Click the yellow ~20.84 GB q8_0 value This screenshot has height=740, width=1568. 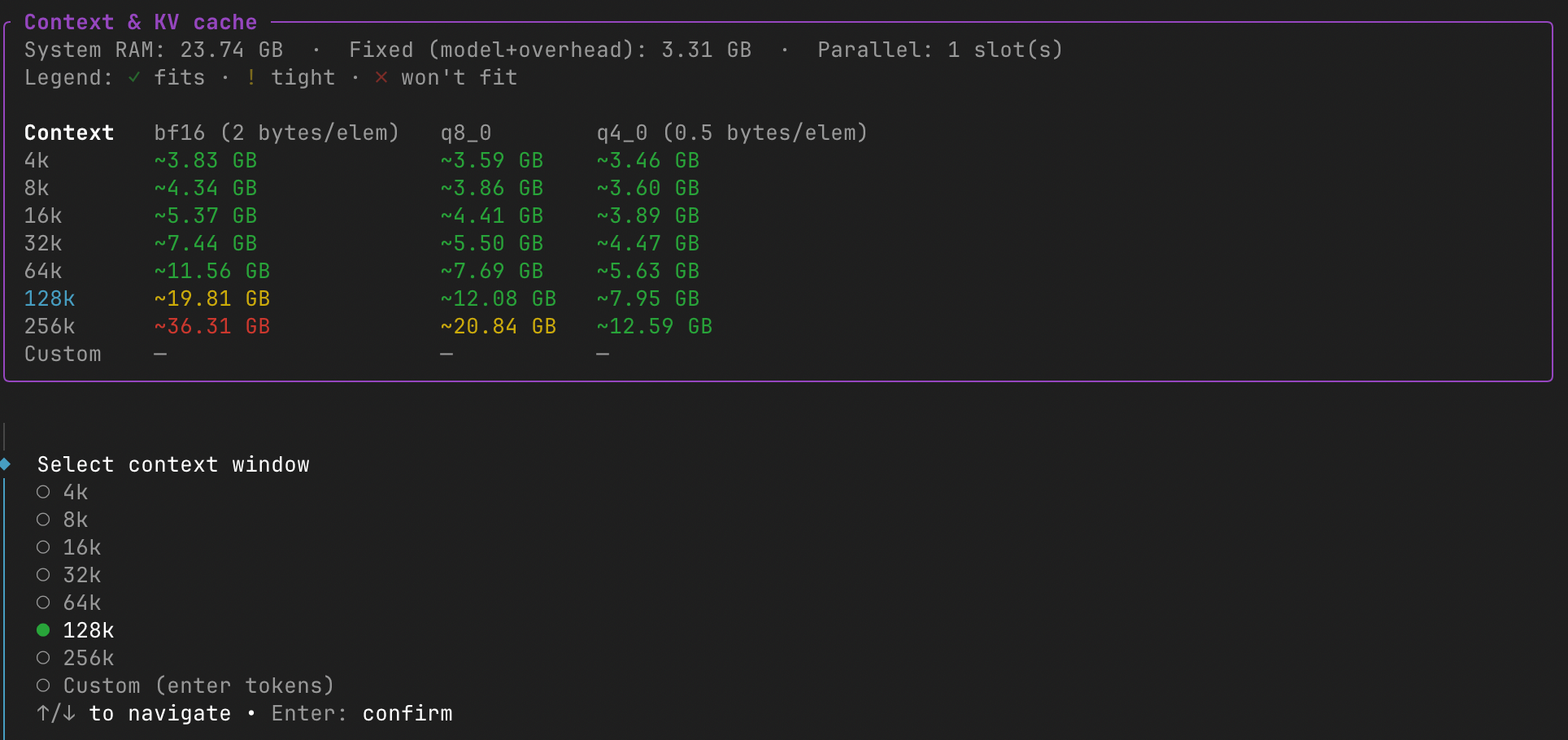[499, 326]
